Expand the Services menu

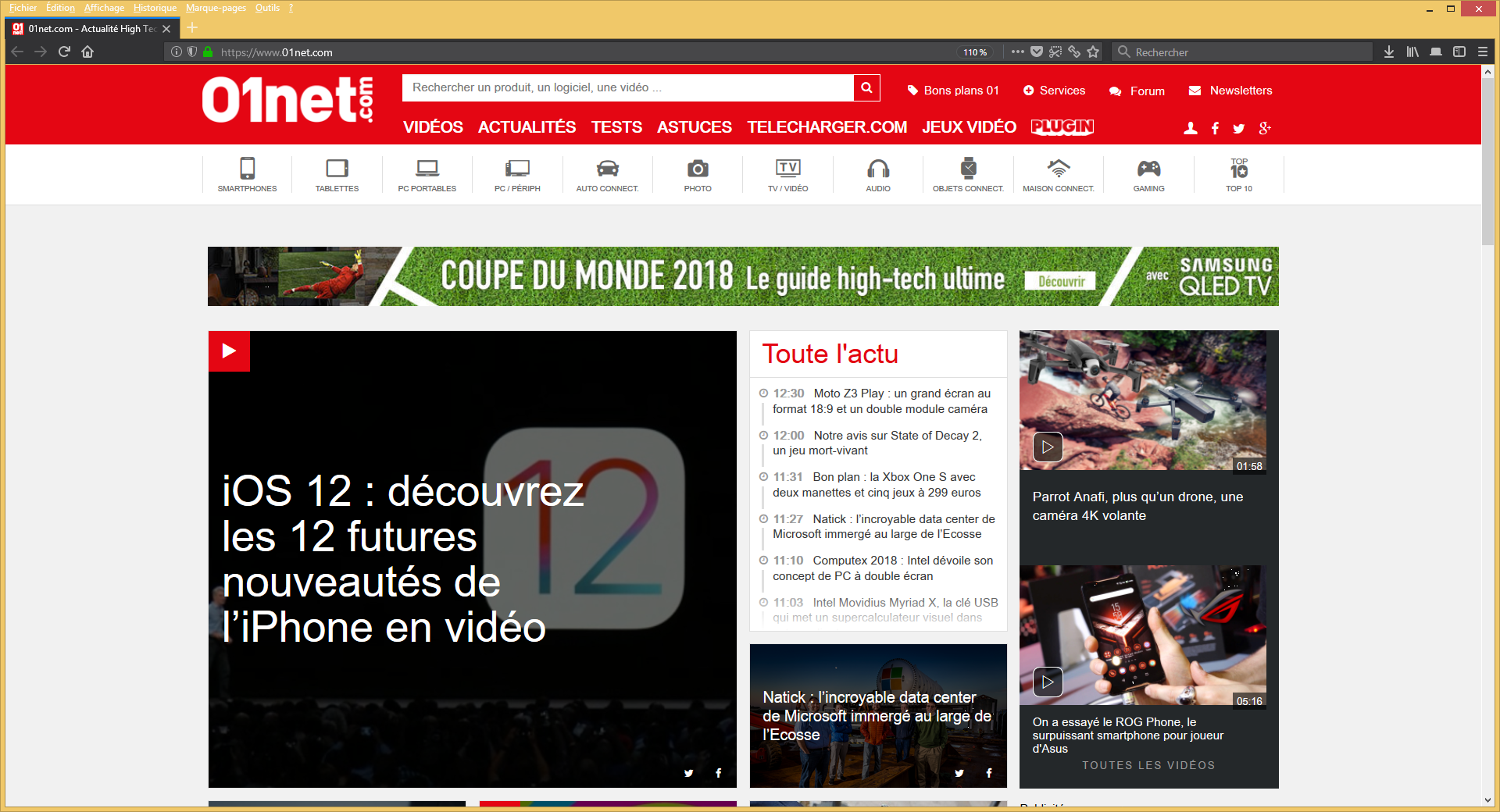[1054, 91]
